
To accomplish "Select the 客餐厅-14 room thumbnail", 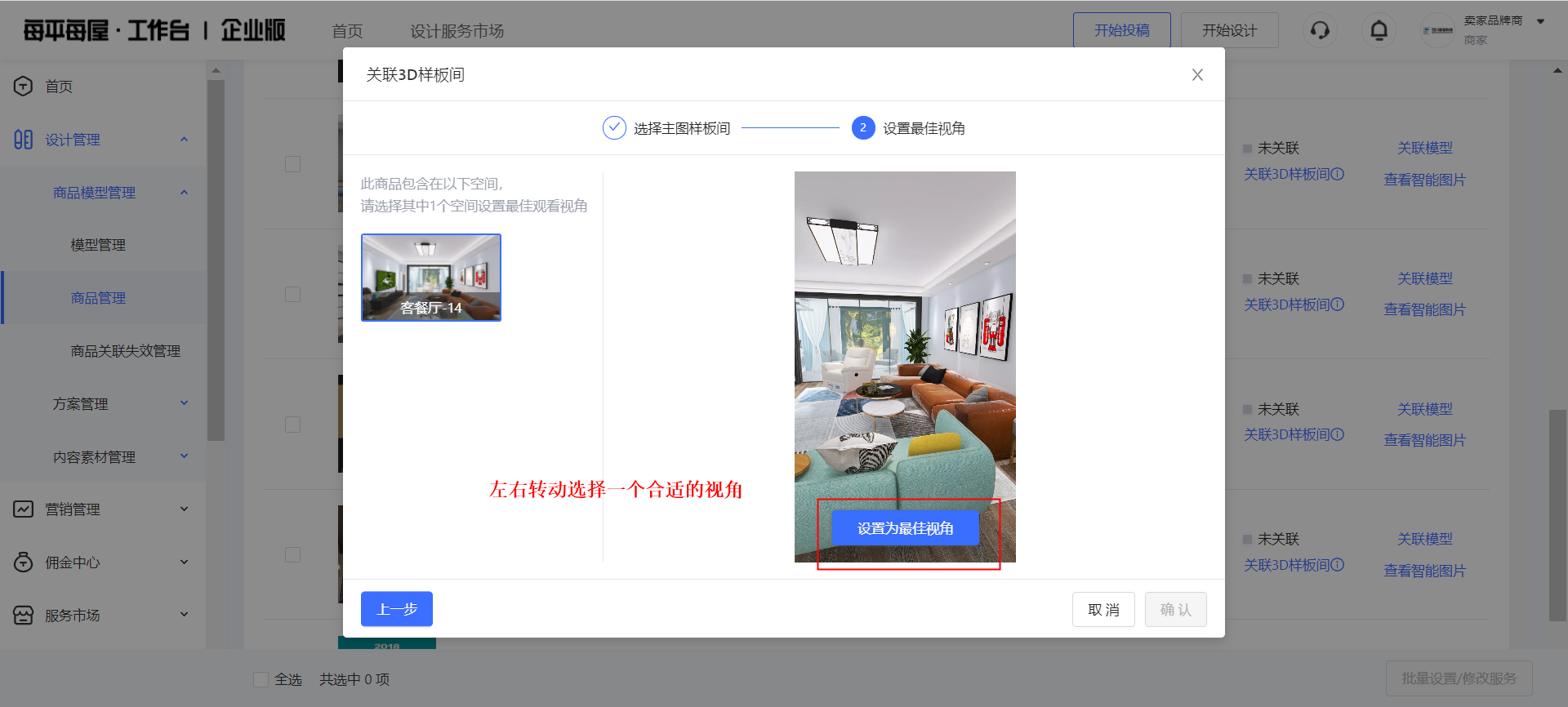I will click(431, 278).
